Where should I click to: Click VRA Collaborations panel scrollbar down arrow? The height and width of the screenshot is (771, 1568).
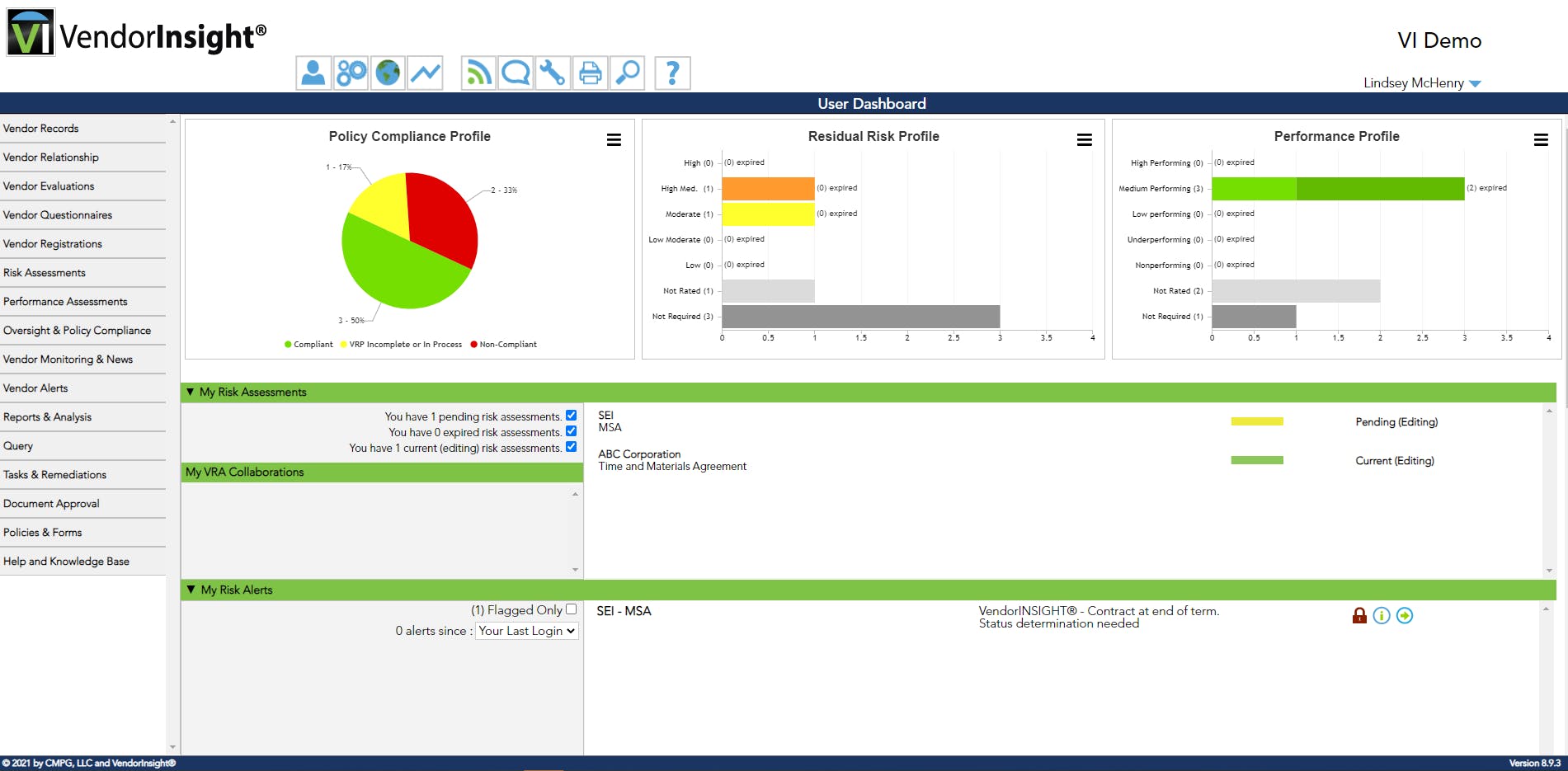[x=575, y=570]
